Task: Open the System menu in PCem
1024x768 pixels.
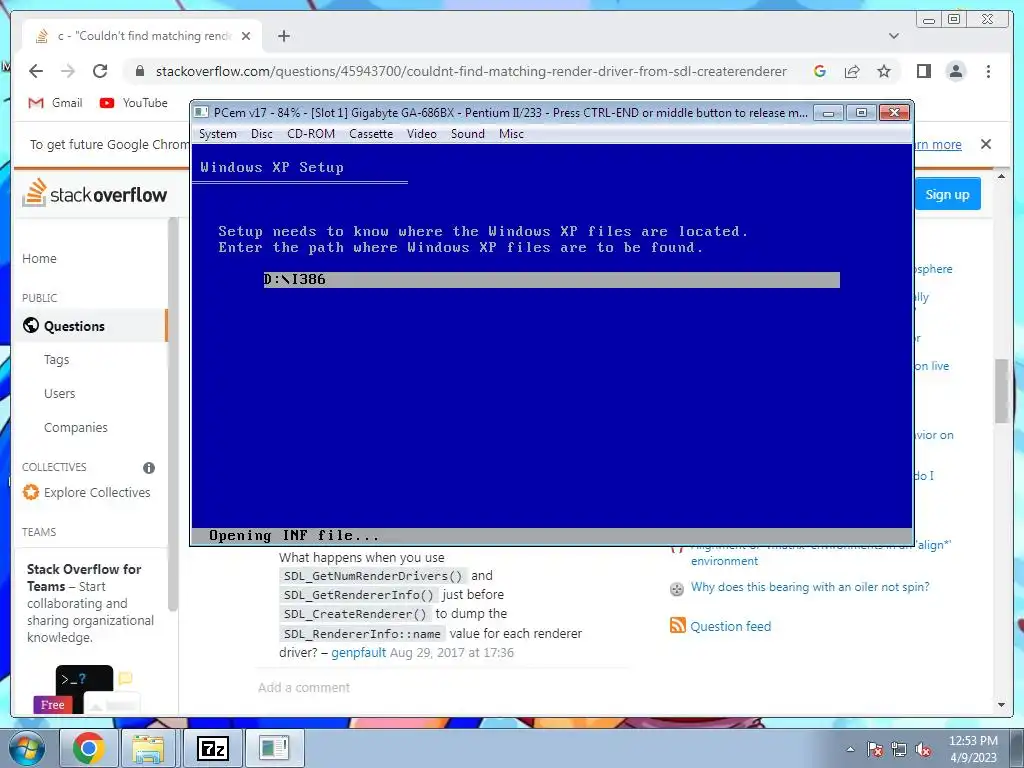Action: pos(217,134)
